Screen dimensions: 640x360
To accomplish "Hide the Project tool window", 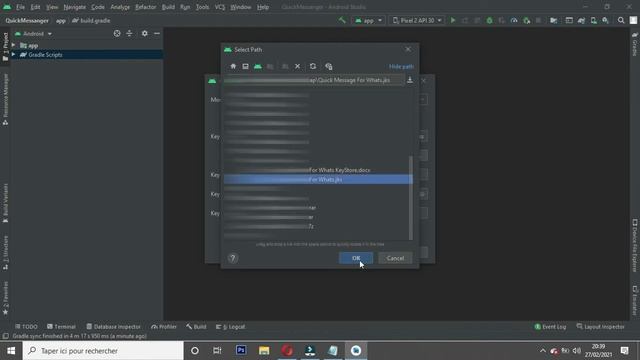I will [x=157, y=33].
